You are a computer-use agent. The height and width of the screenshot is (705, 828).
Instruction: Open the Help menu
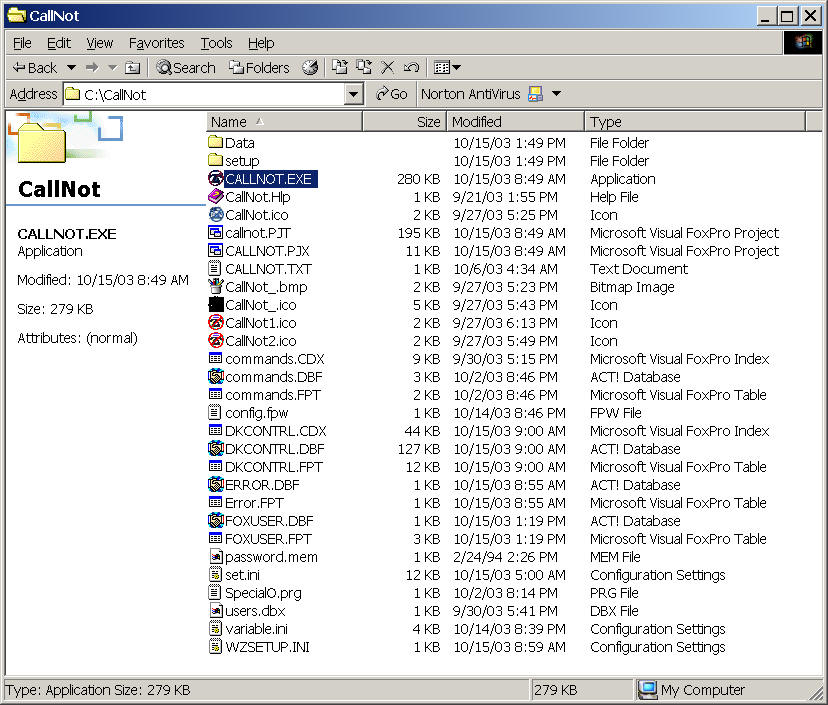coord(261,43)
